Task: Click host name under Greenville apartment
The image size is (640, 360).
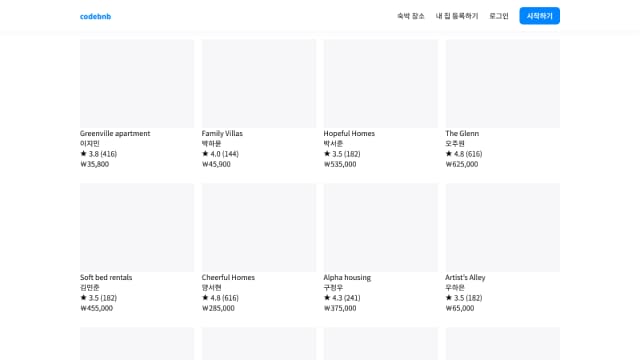Action: point(90,144)
